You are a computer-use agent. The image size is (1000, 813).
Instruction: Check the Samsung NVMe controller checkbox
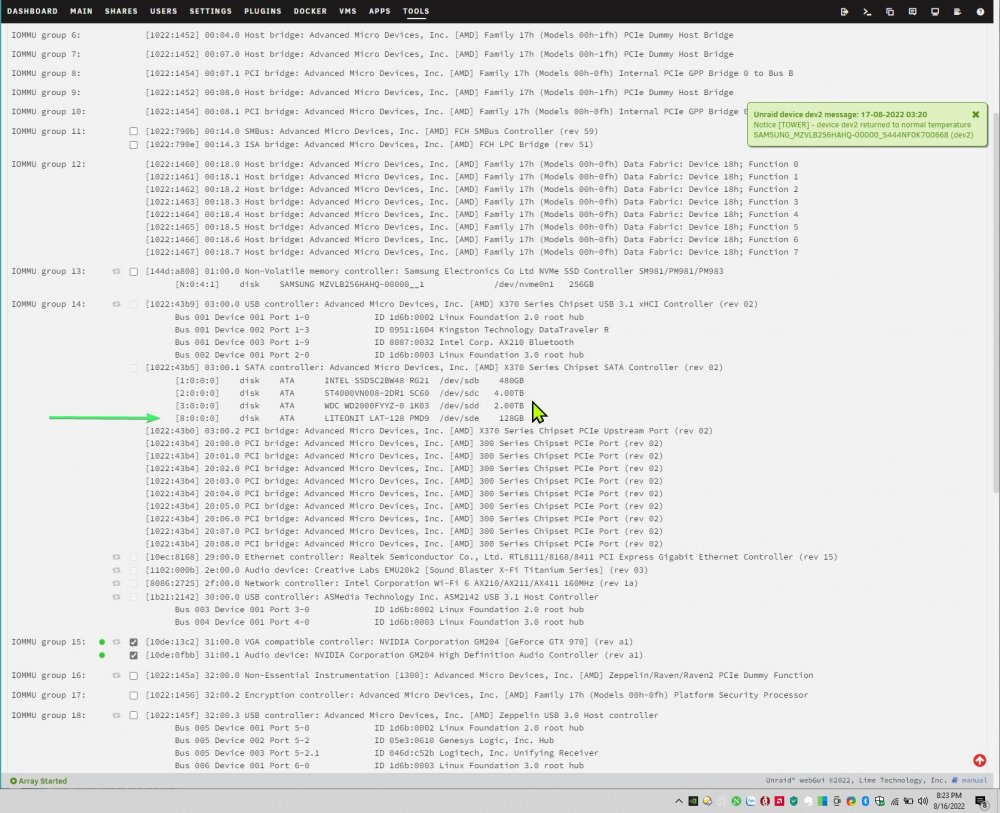[133, 272]
